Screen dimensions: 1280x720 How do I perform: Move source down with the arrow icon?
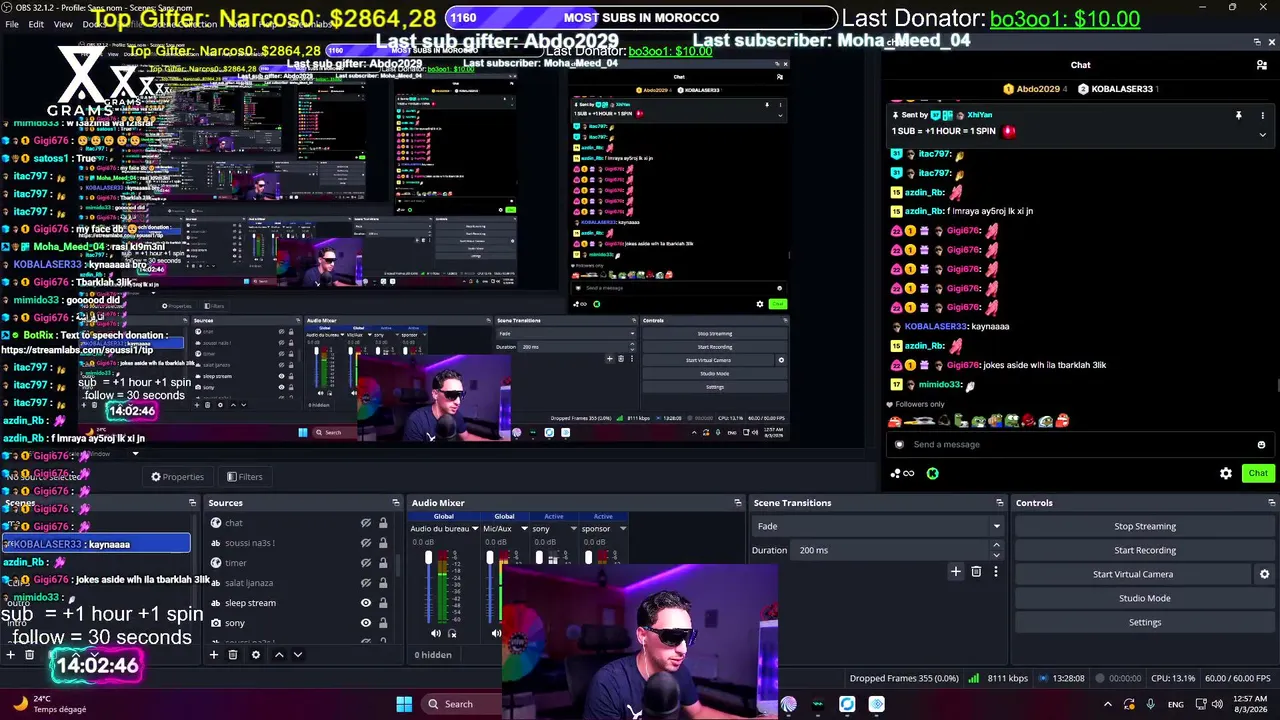click(298, 655)
